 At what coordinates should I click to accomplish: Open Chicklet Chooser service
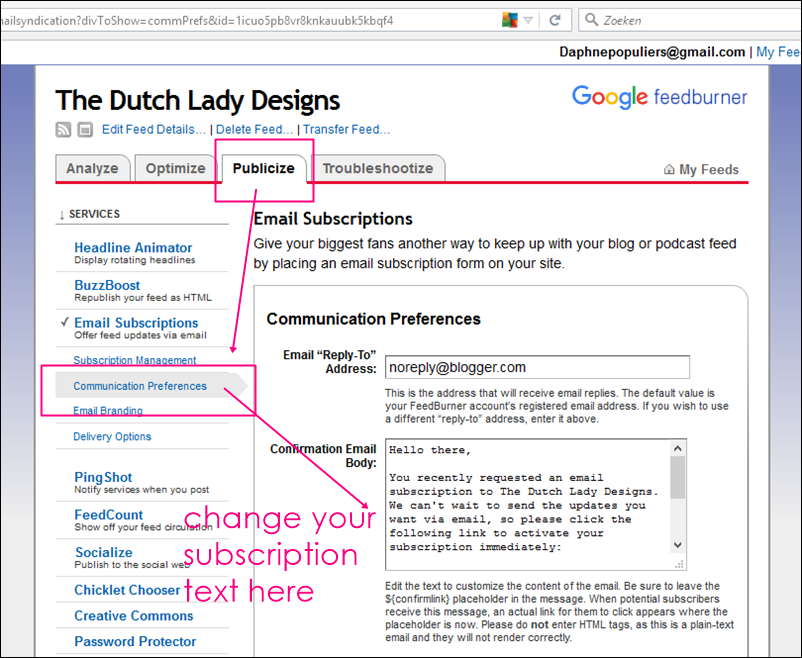tap(127, 590)
